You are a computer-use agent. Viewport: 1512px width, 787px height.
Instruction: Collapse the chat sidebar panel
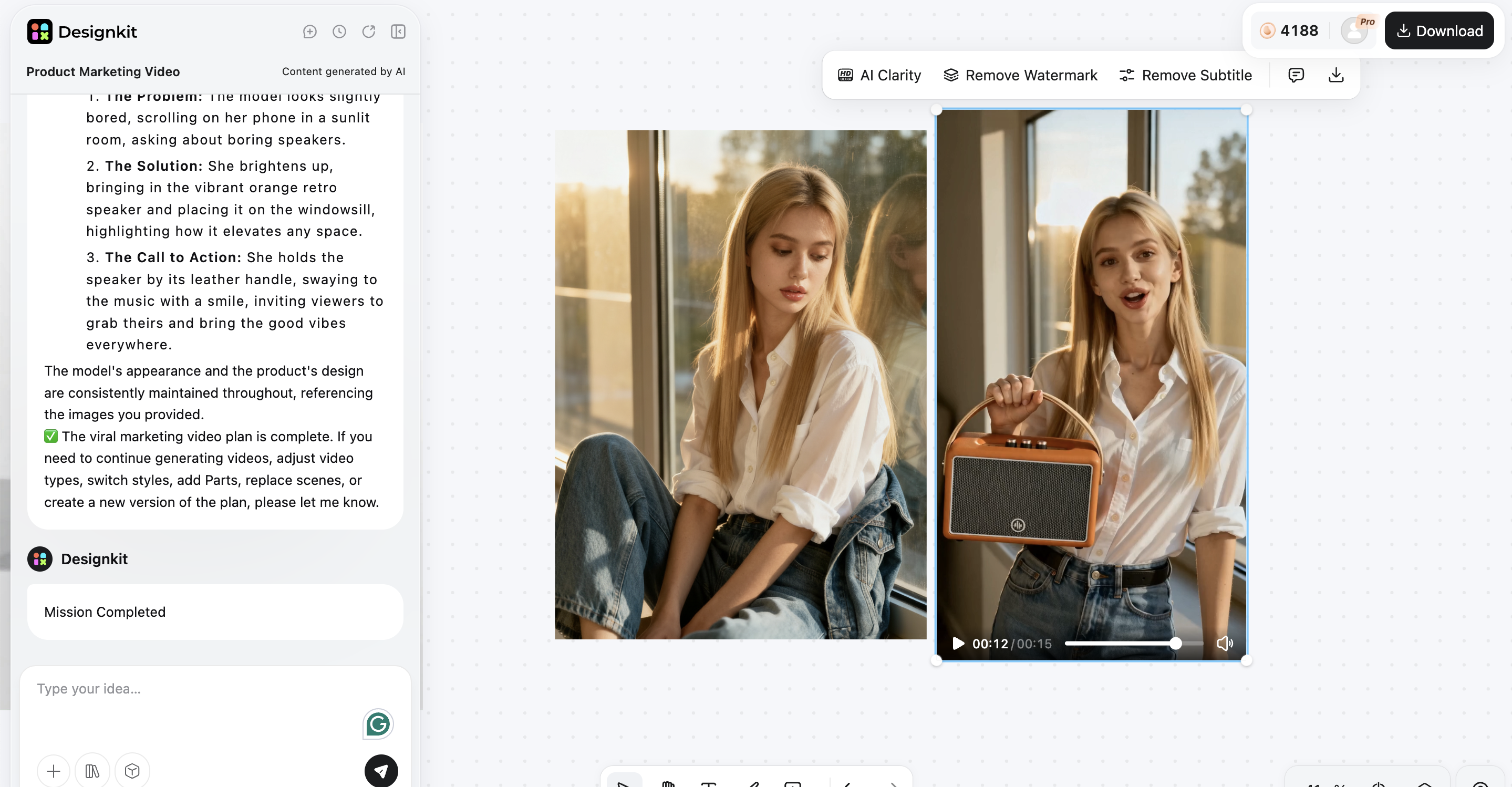pyautogui.click(x=398, y=32)
